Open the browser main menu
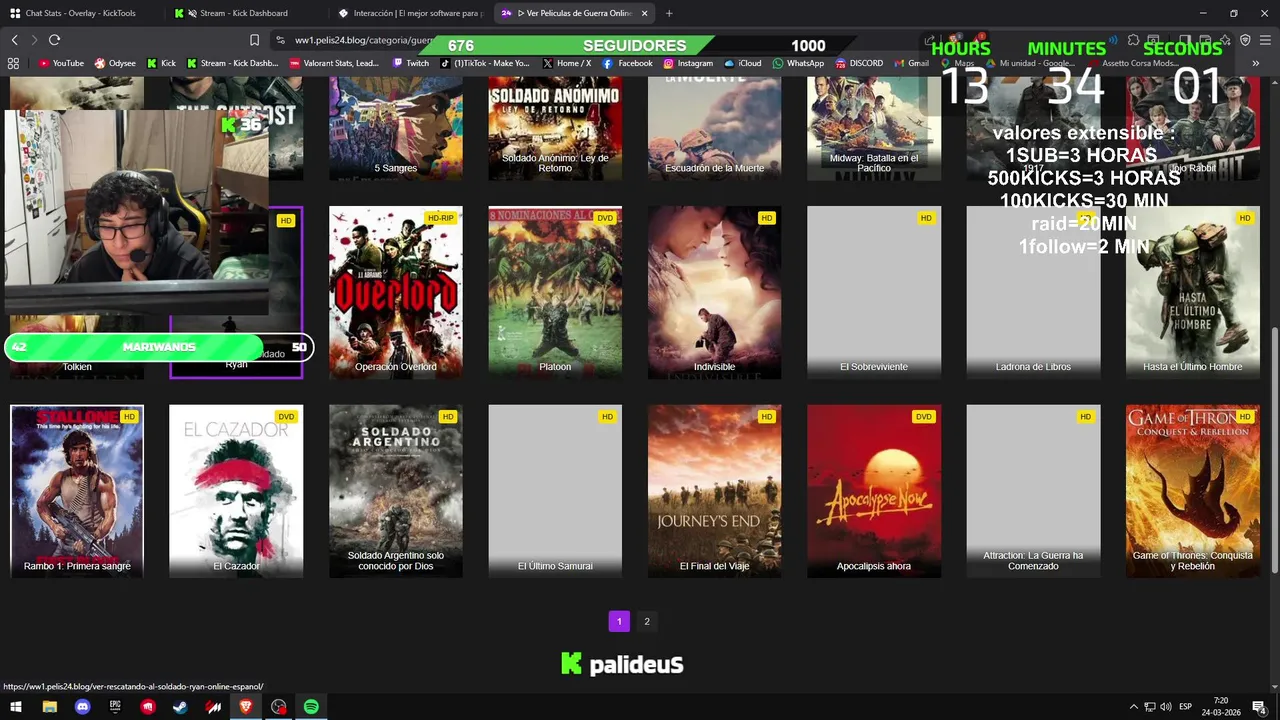The image size is (1280, 720). point(1264,40)
